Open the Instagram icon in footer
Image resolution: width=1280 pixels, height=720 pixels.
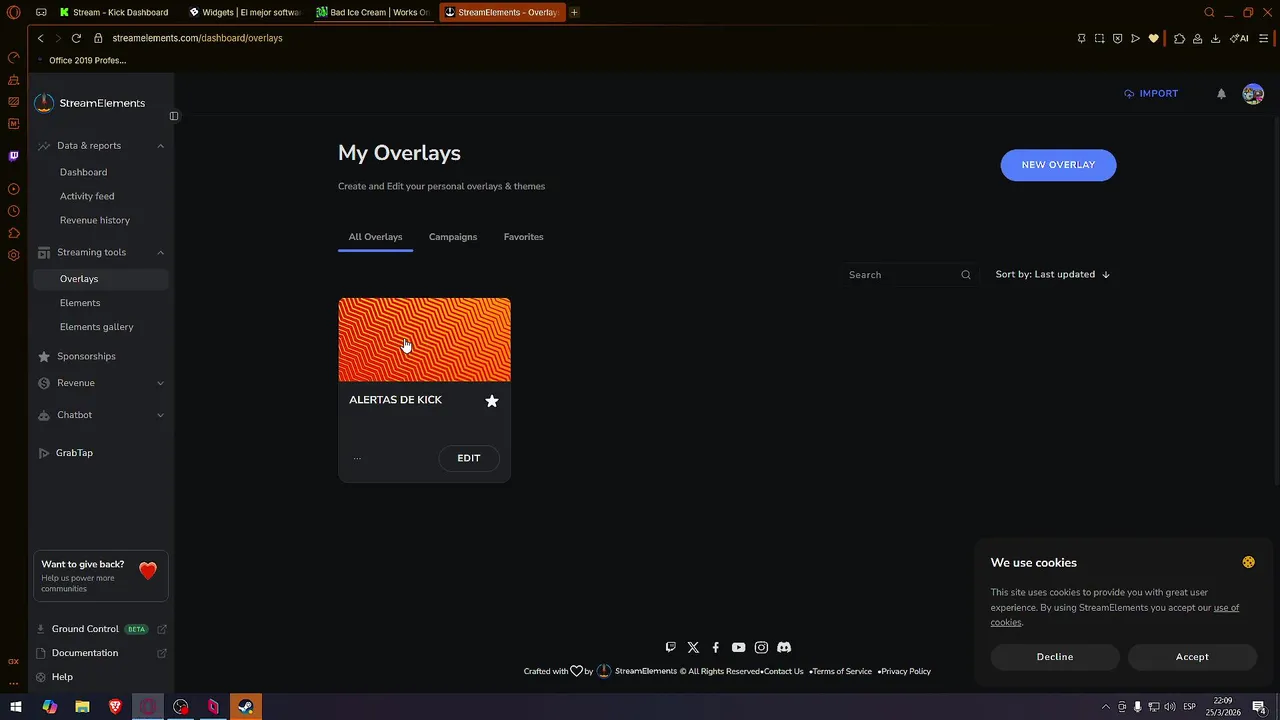[x=761, y=647]
